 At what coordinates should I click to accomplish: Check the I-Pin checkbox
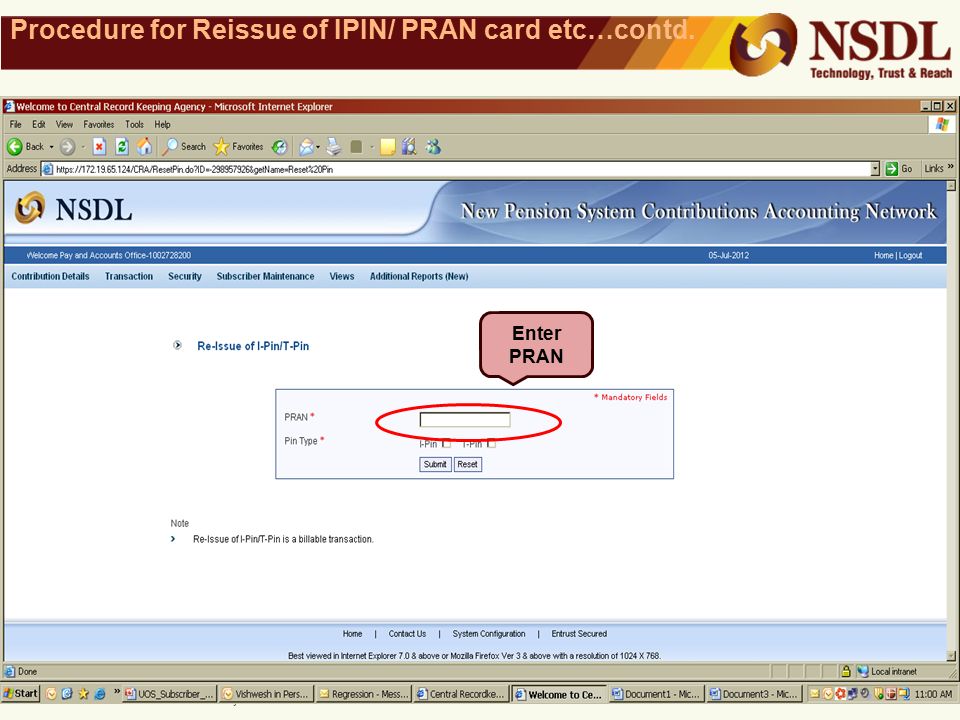pos(446,443)
